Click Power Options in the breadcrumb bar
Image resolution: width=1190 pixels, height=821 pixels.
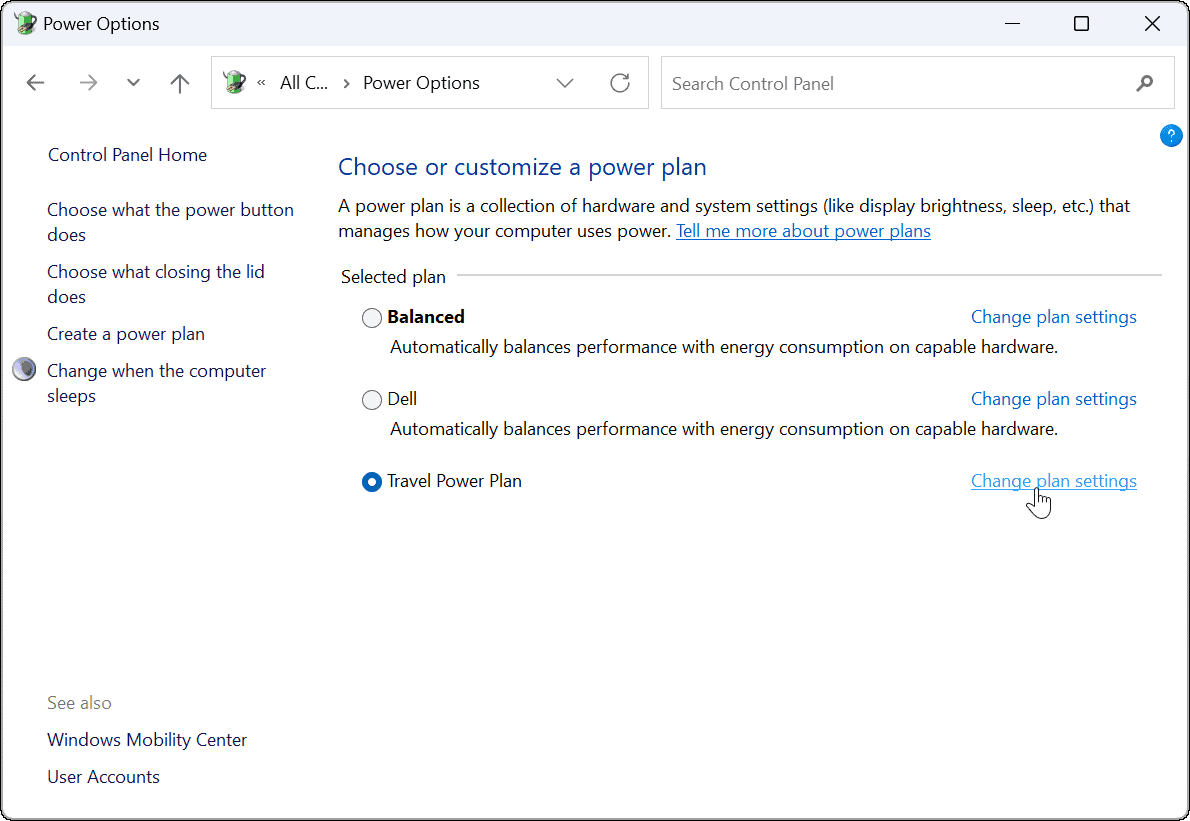click(421, 83)
